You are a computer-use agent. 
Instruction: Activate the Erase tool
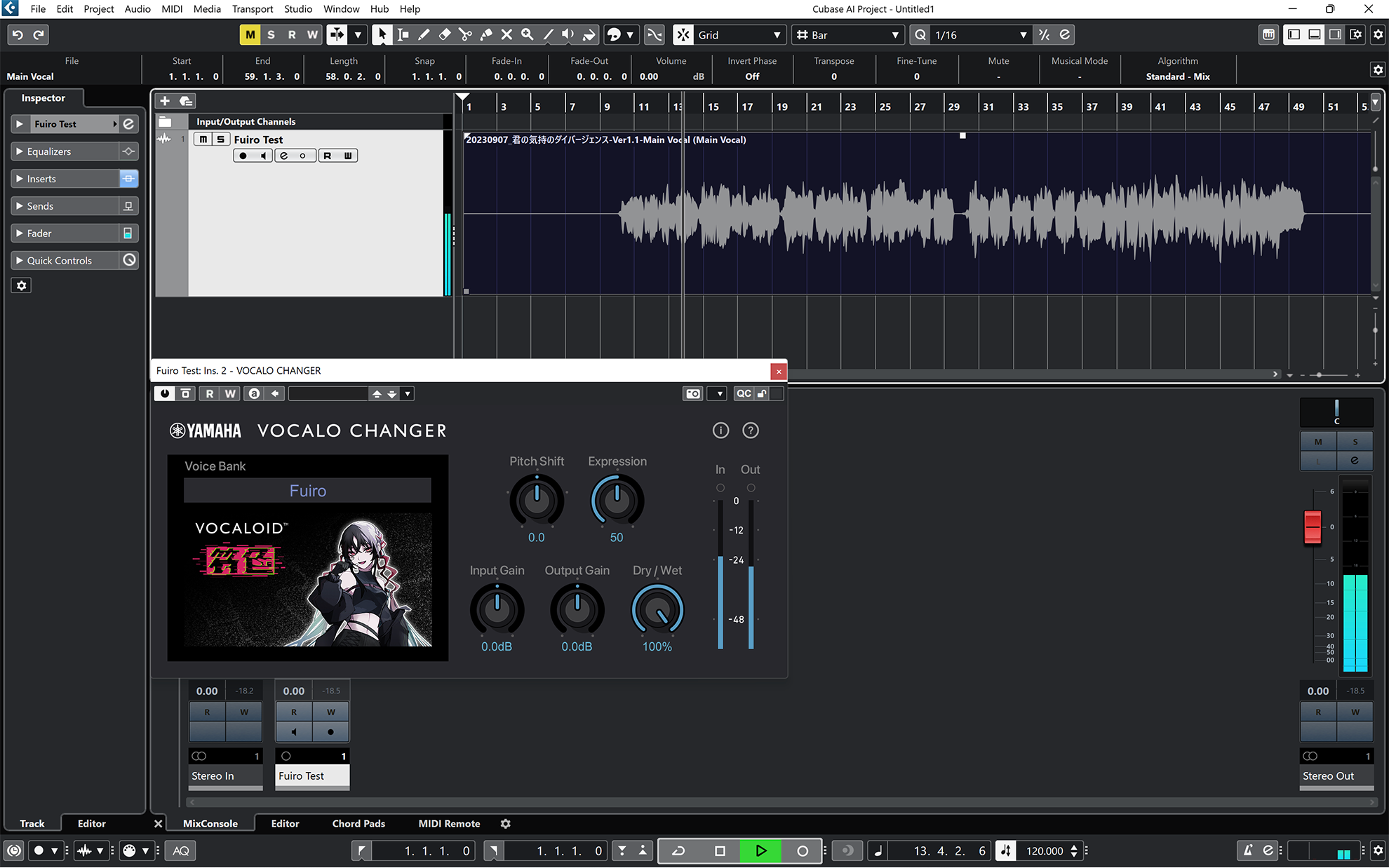[x=444, y=34]
